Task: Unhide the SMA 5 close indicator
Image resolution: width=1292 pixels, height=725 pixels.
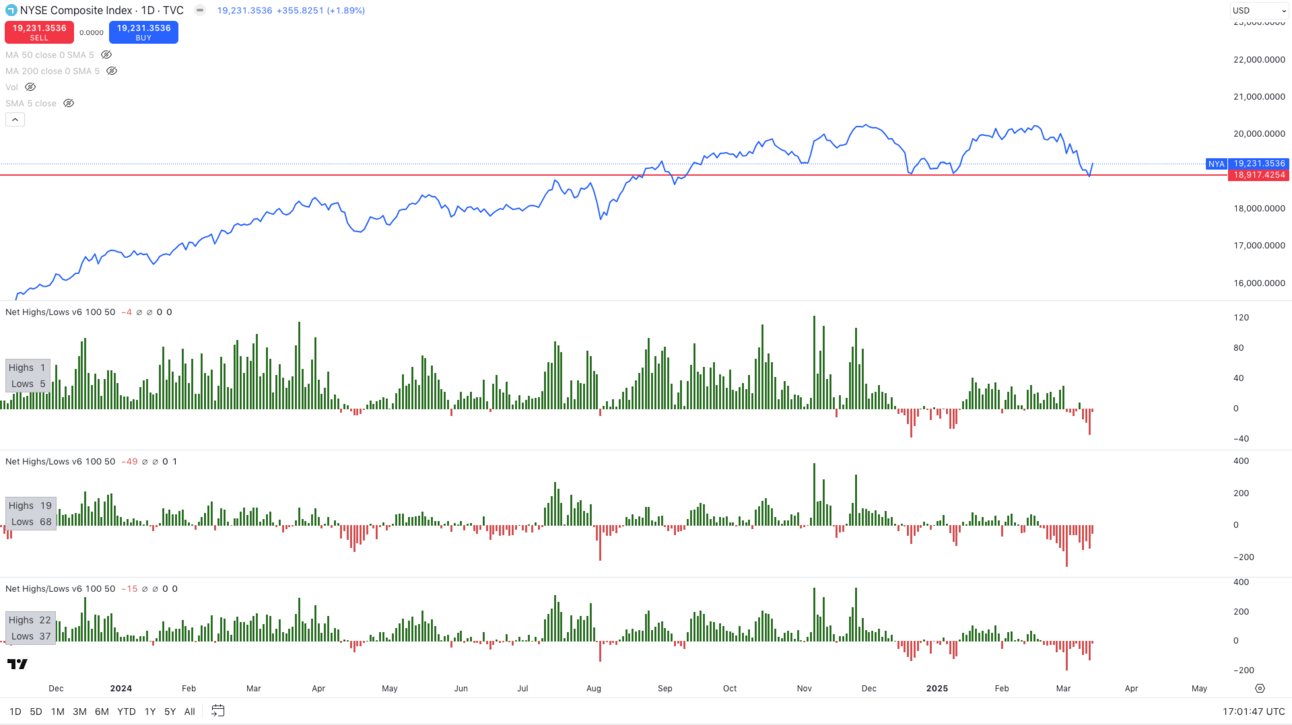Action: pyautogui.click(x=69, y=103)
